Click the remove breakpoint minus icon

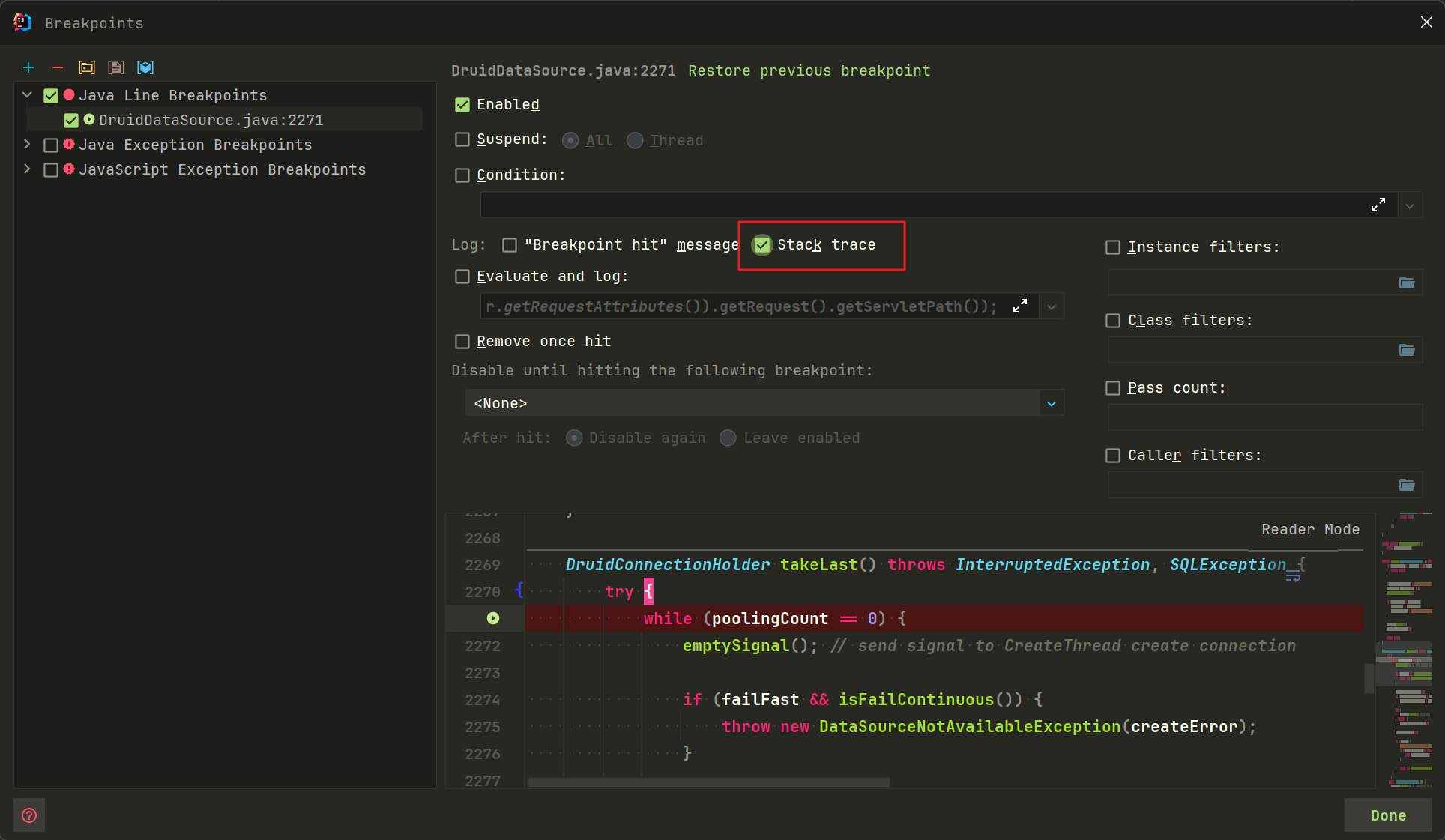57,67
